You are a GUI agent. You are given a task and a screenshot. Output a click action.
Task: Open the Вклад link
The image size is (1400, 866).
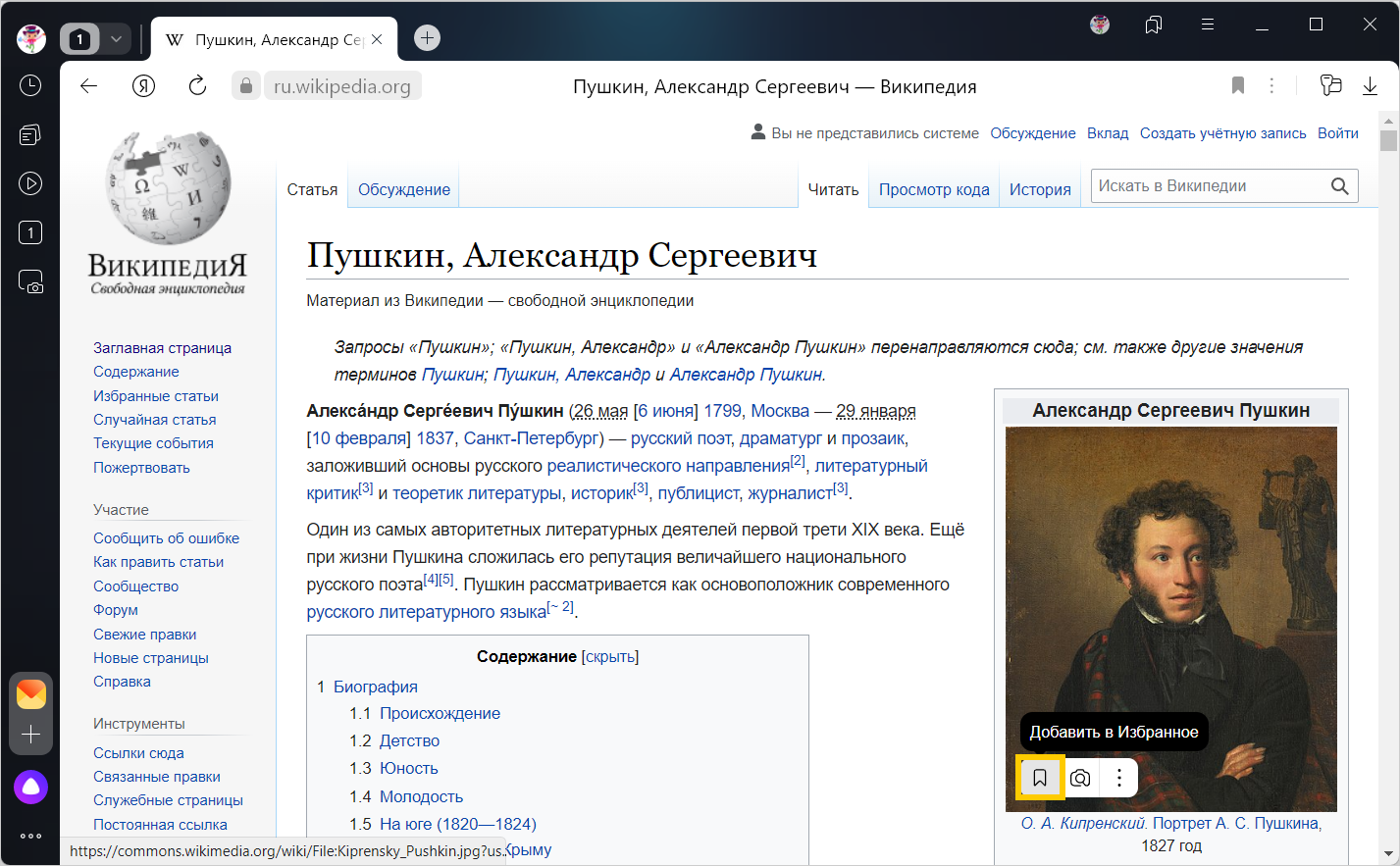pyautogui.click(x=1108, y=133)
